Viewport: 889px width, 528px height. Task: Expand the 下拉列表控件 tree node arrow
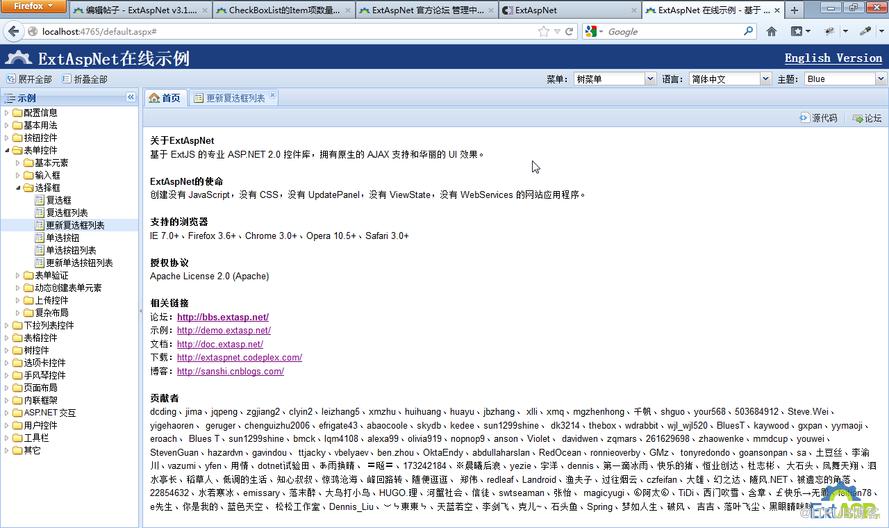[7, 326]
